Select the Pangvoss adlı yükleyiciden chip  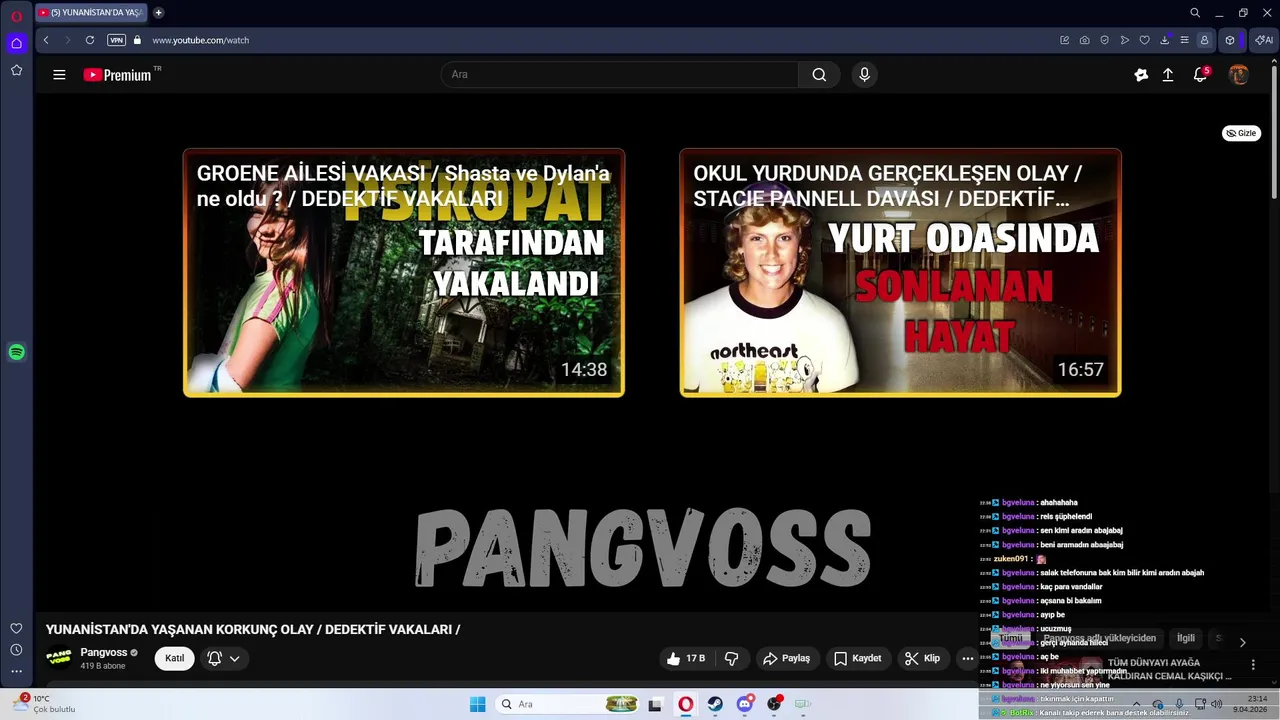(x=1100, y=638)
